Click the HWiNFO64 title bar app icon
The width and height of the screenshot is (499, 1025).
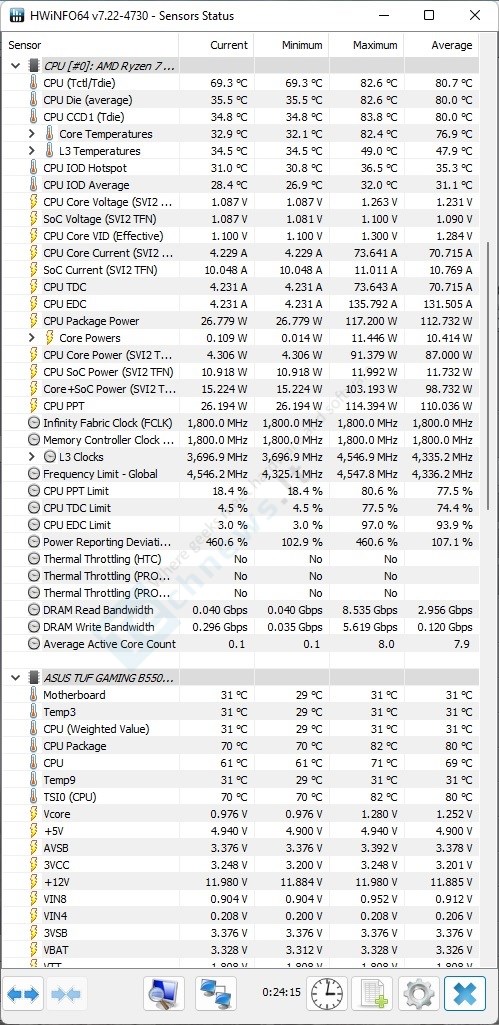point(17,15)
